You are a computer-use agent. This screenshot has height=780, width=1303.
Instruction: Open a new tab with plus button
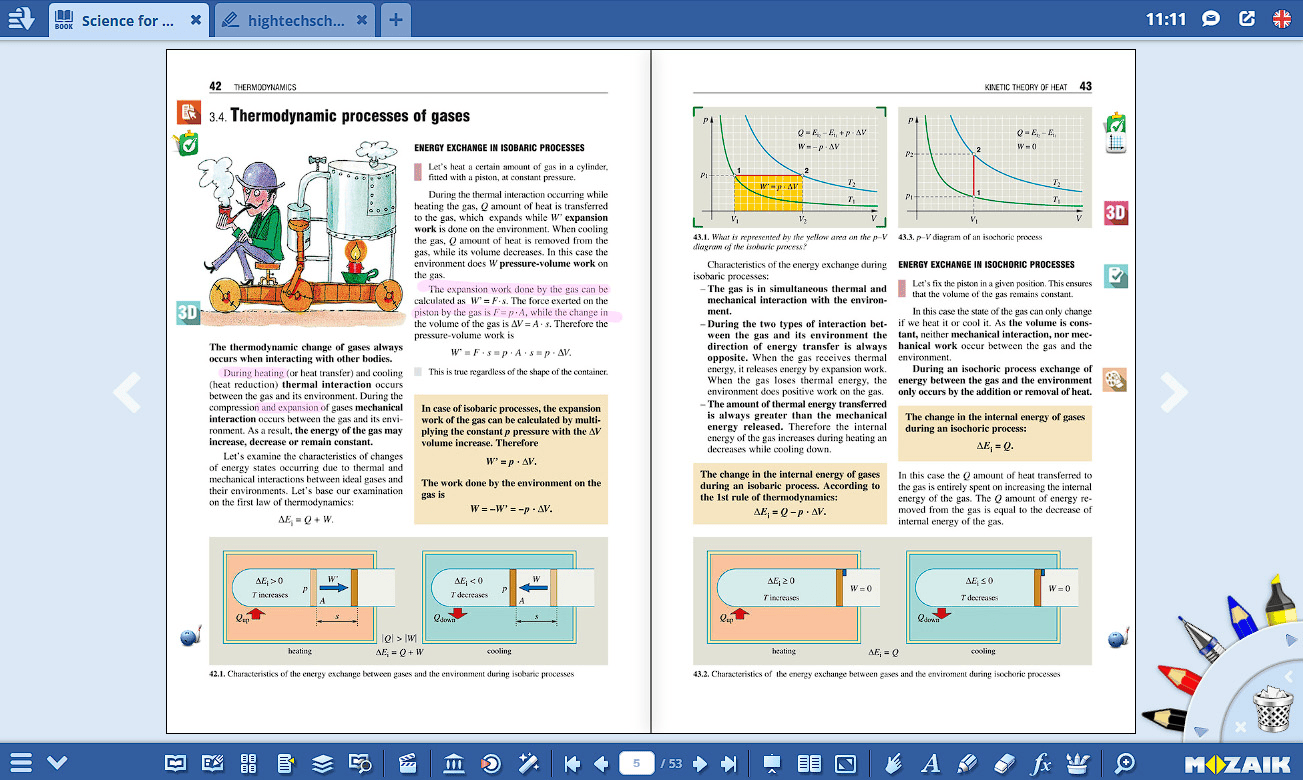396,20
